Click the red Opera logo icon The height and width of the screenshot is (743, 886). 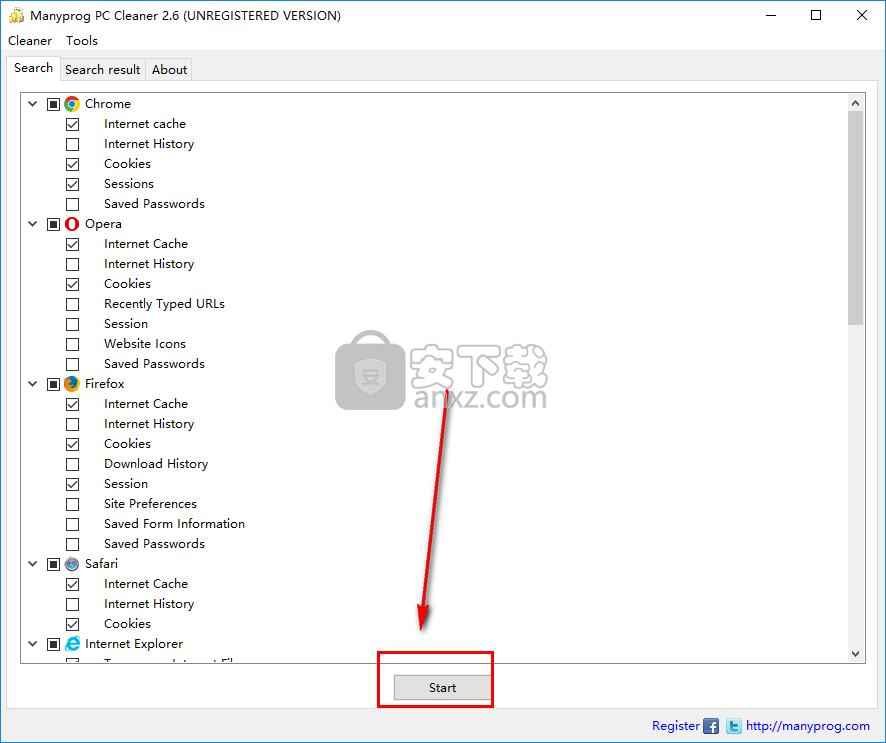coord(72,224)
